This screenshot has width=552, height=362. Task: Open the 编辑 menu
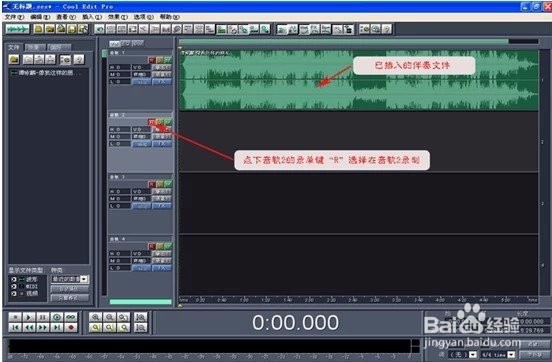[x=40, y=17]
